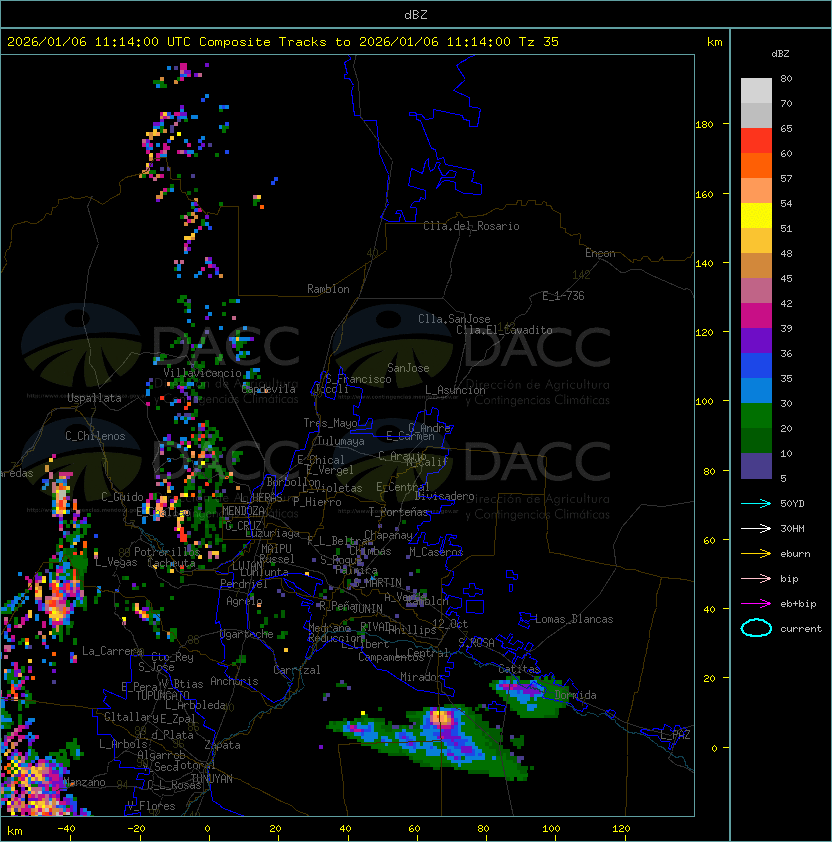Click the Villavicencio map label

(x=202, y=373)
